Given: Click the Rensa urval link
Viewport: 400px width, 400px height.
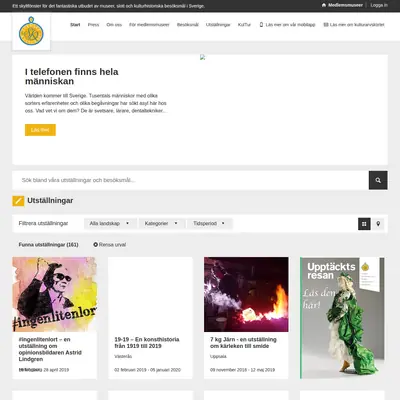Looking at the screenshot, I should tap(112, 245).
